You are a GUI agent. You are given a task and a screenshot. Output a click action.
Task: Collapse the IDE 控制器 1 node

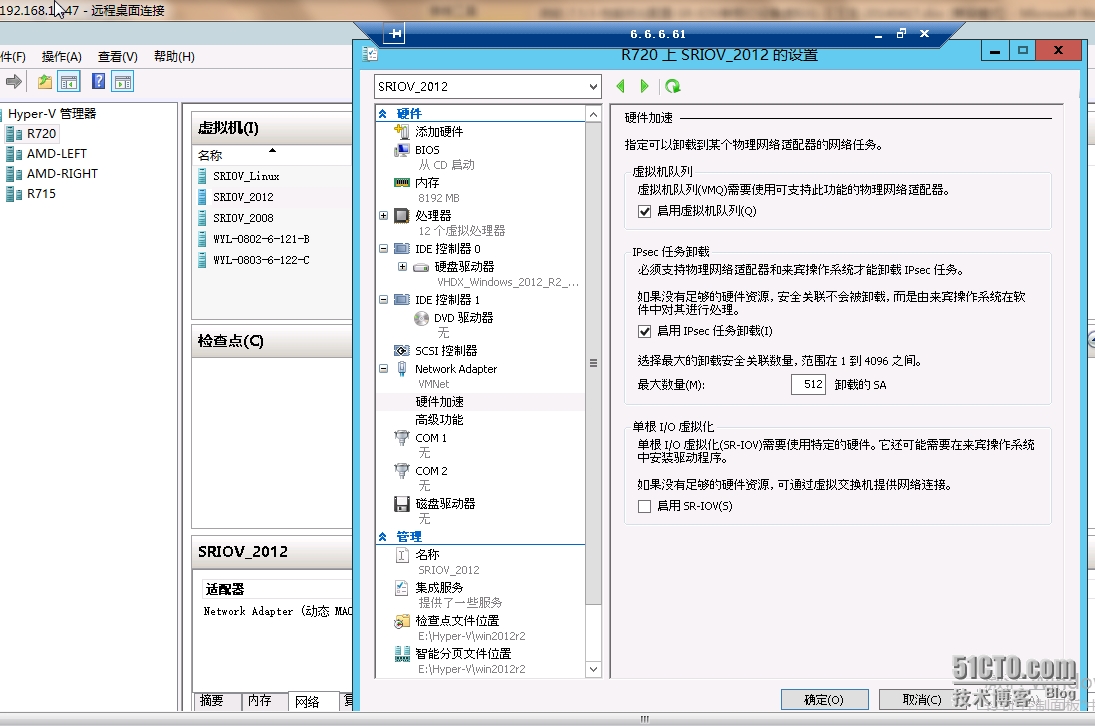click(383, 299)
